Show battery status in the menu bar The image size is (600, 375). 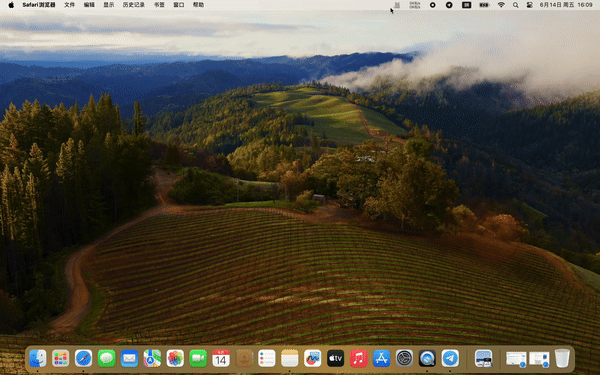484,5
